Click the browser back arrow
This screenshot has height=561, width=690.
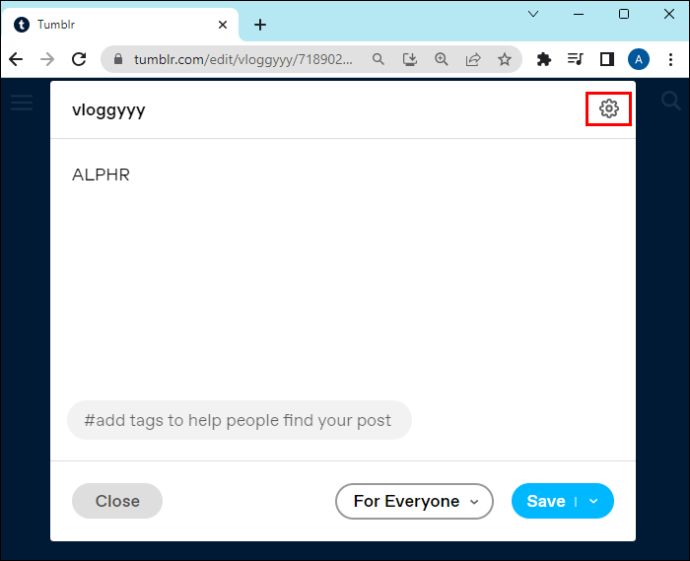coord(16,59)
